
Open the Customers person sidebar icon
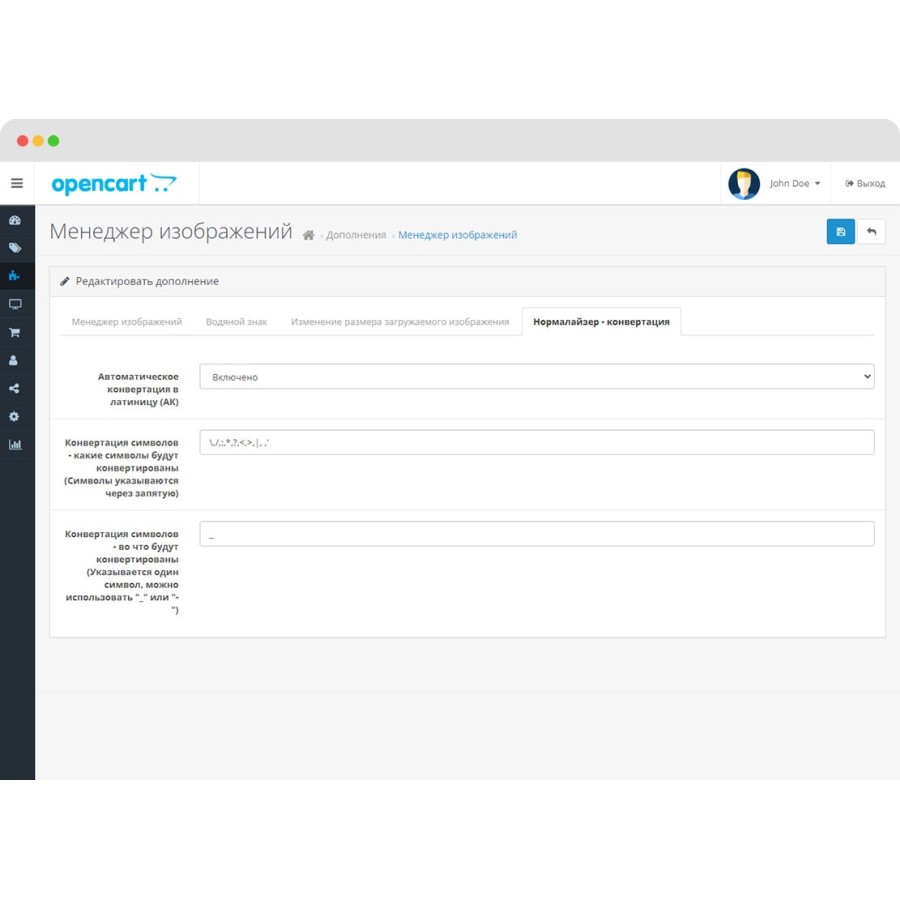coord(13,360)
